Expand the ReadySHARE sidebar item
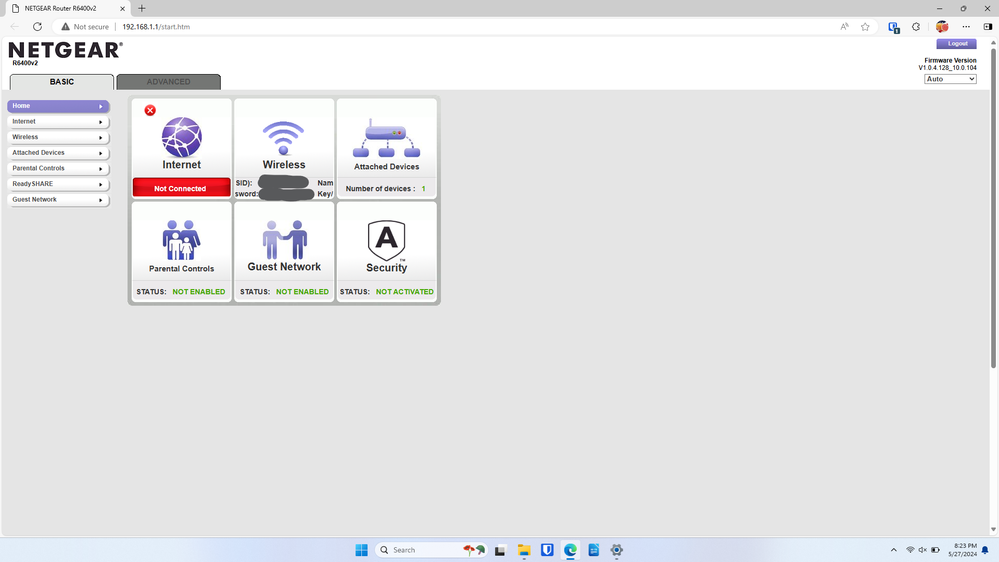999x562 pixels. point(57,184)
